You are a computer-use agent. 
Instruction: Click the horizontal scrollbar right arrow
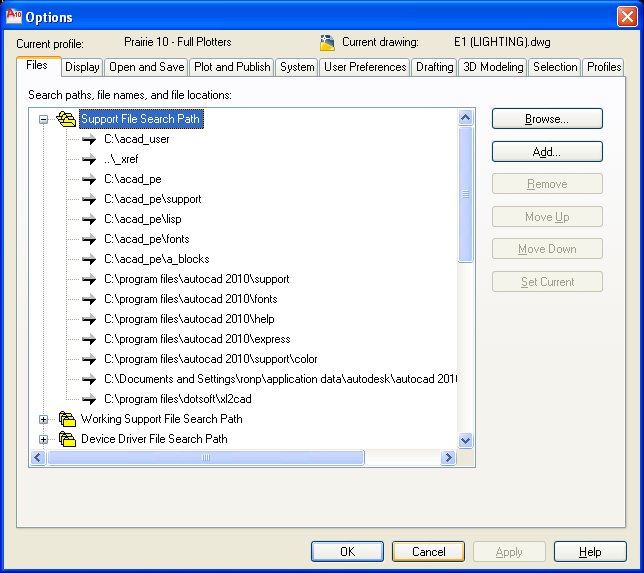coord(448,457)
